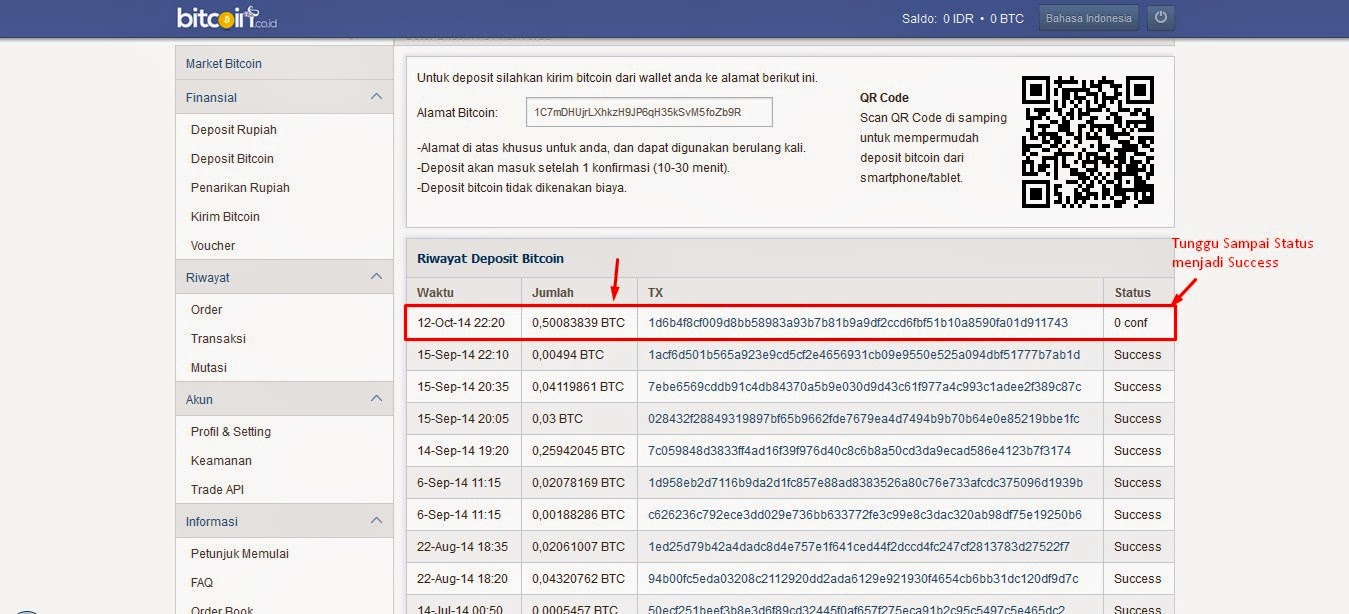Click the date 15-Sep-14 20:35
The width and height of the screenshot is (1349, 614).
pyautogui.click(x=463, y=387)
